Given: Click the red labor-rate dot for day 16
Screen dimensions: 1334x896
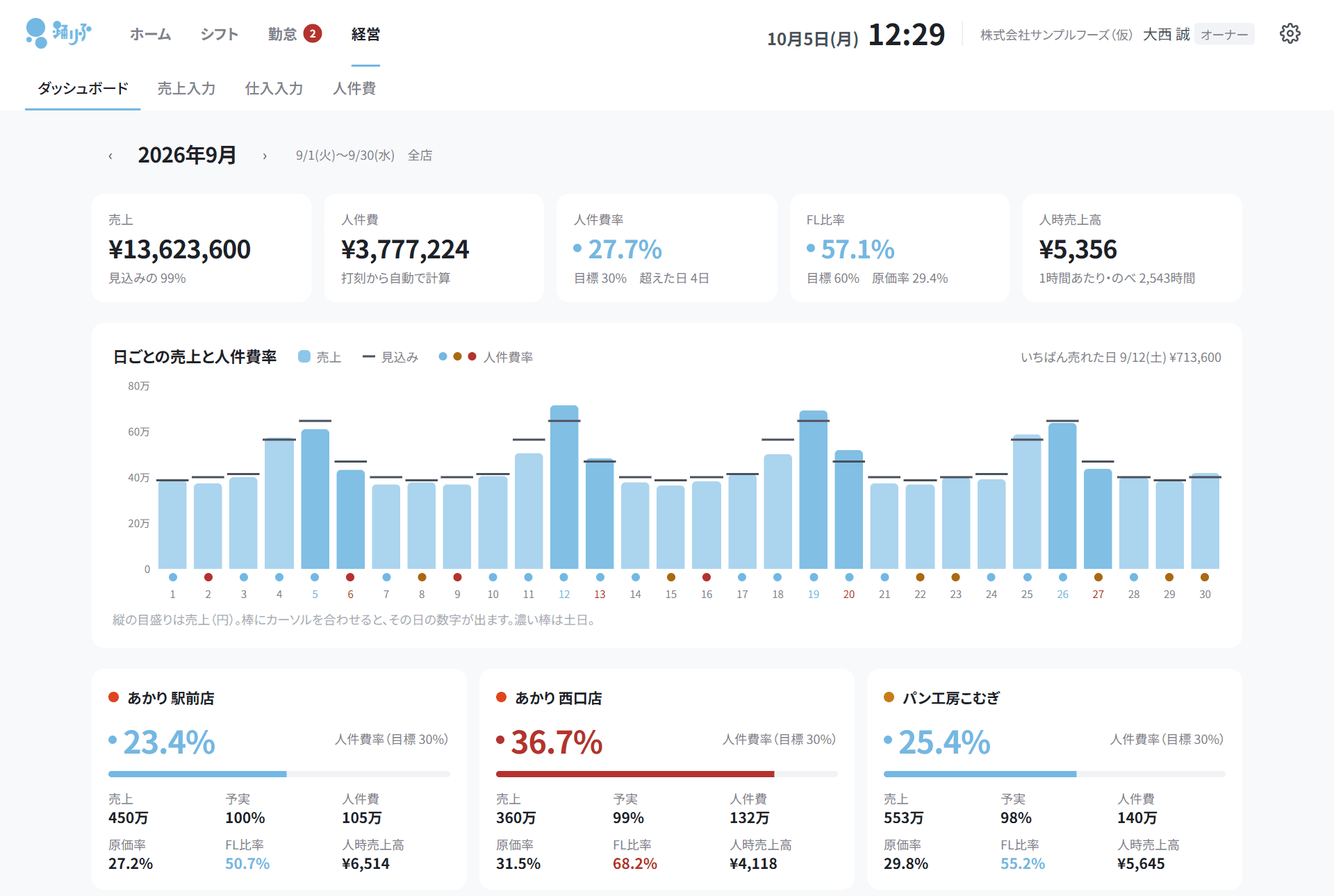Looking at the screenshot, I should (707, 577).
